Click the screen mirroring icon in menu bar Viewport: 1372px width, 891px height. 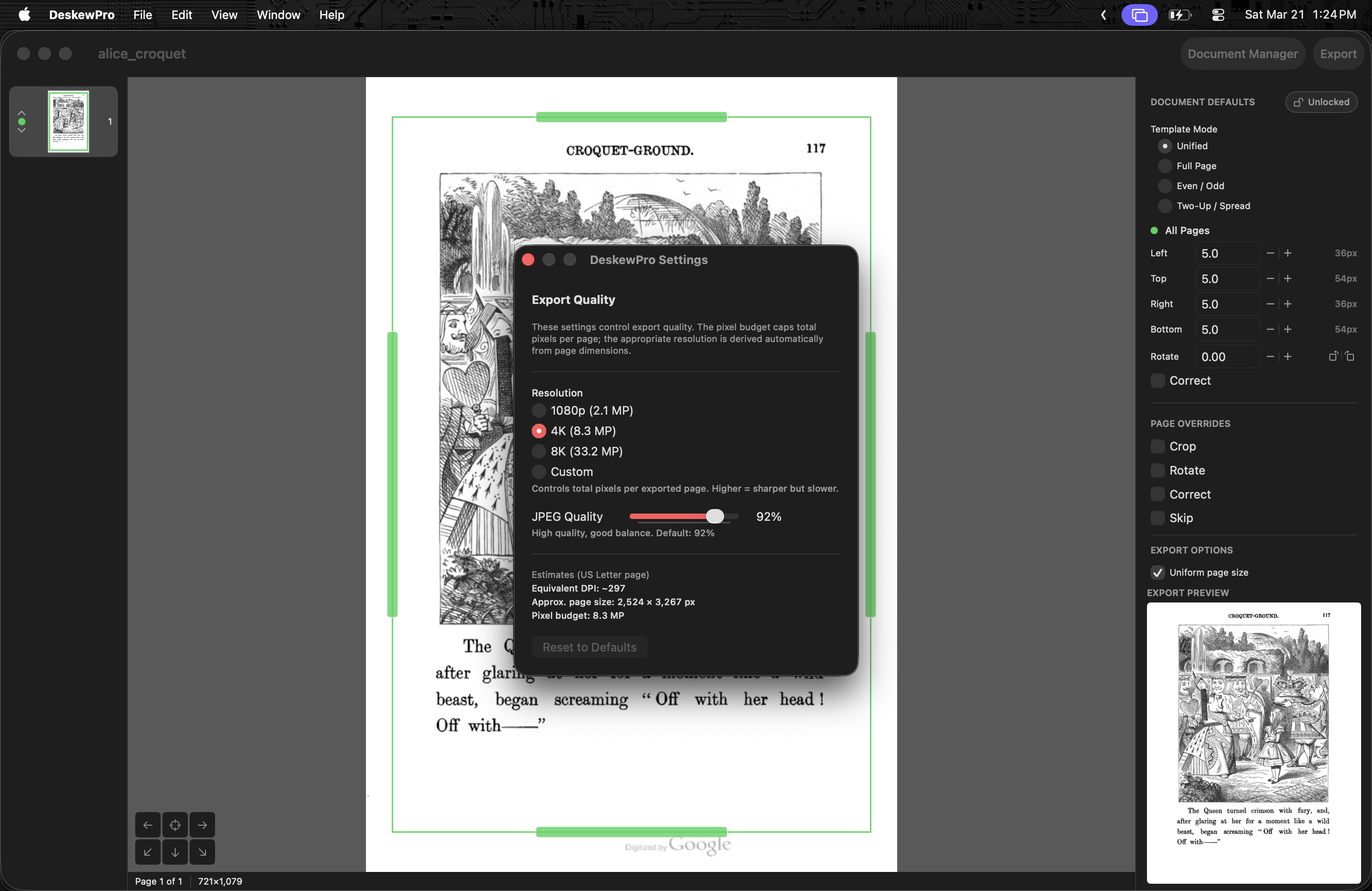click(x=1139, y=15)
